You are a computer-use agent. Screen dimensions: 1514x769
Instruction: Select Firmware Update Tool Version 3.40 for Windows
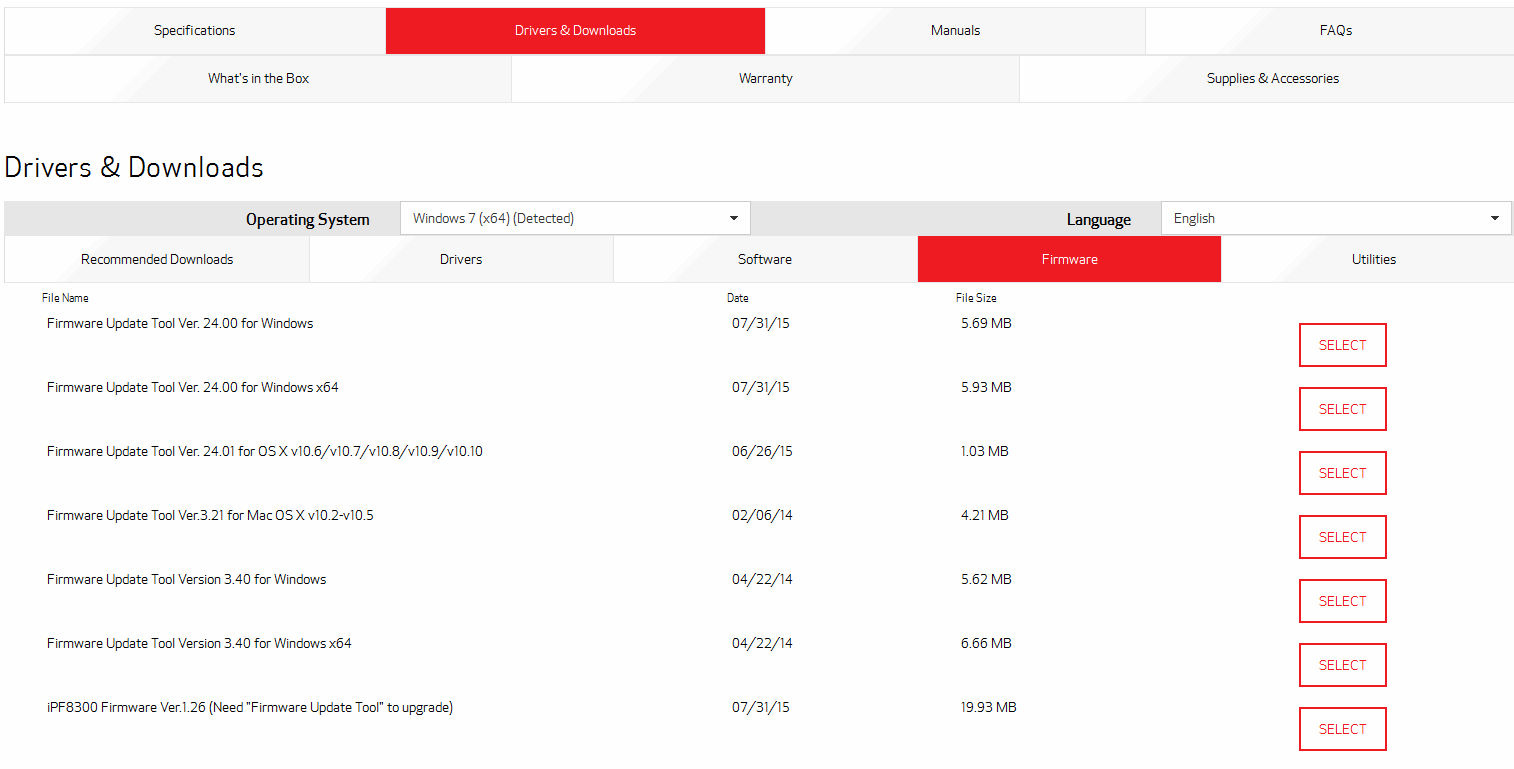point(1342,600)
